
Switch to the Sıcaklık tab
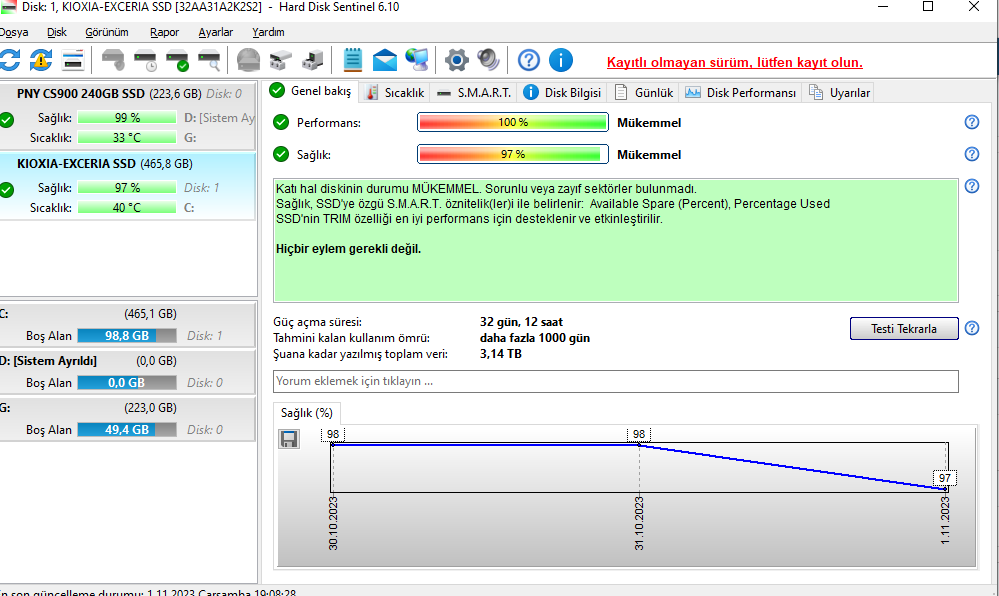coord(396,92)
